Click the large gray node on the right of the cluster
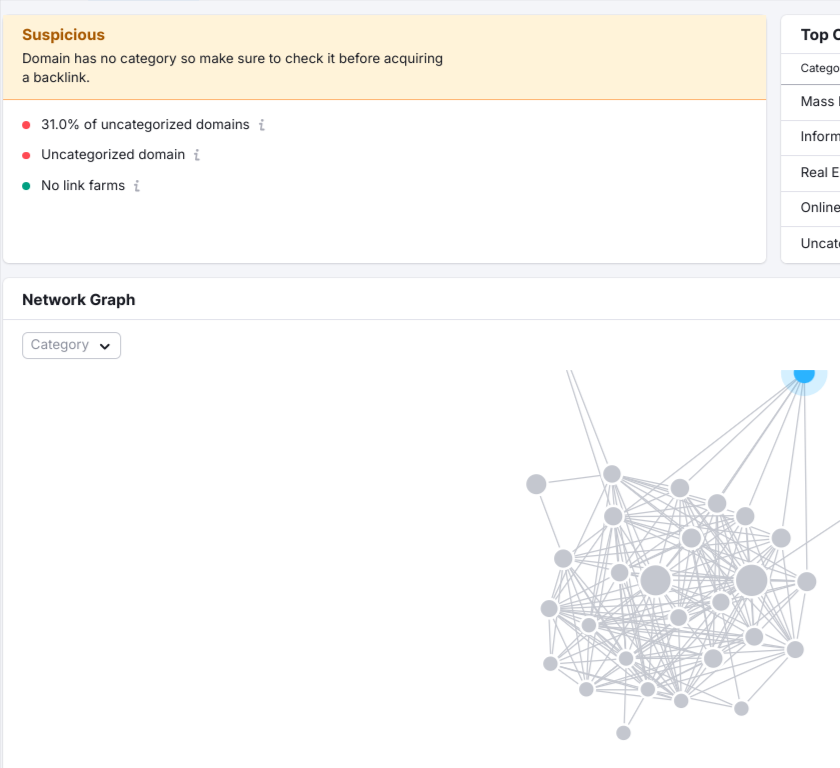This screenshot has height=768, width=840. pos(751,580)
